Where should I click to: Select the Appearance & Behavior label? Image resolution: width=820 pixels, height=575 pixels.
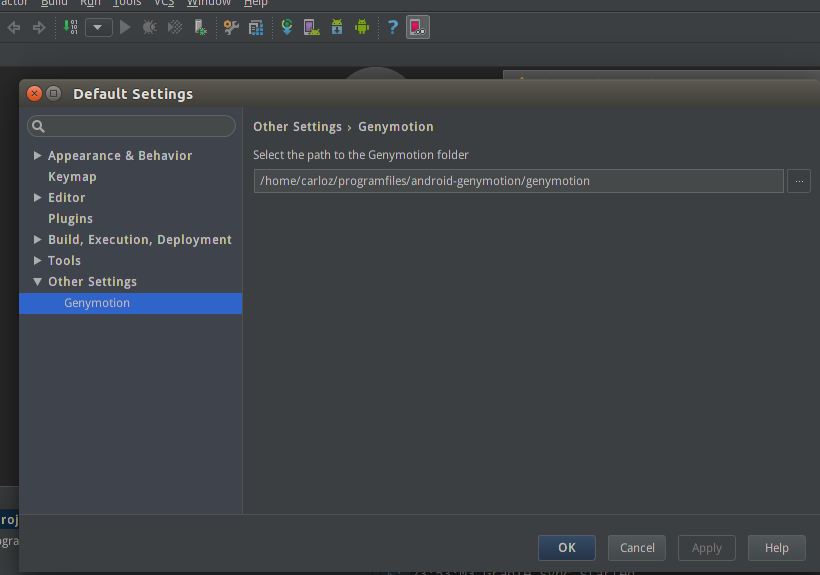pos(120,156)
